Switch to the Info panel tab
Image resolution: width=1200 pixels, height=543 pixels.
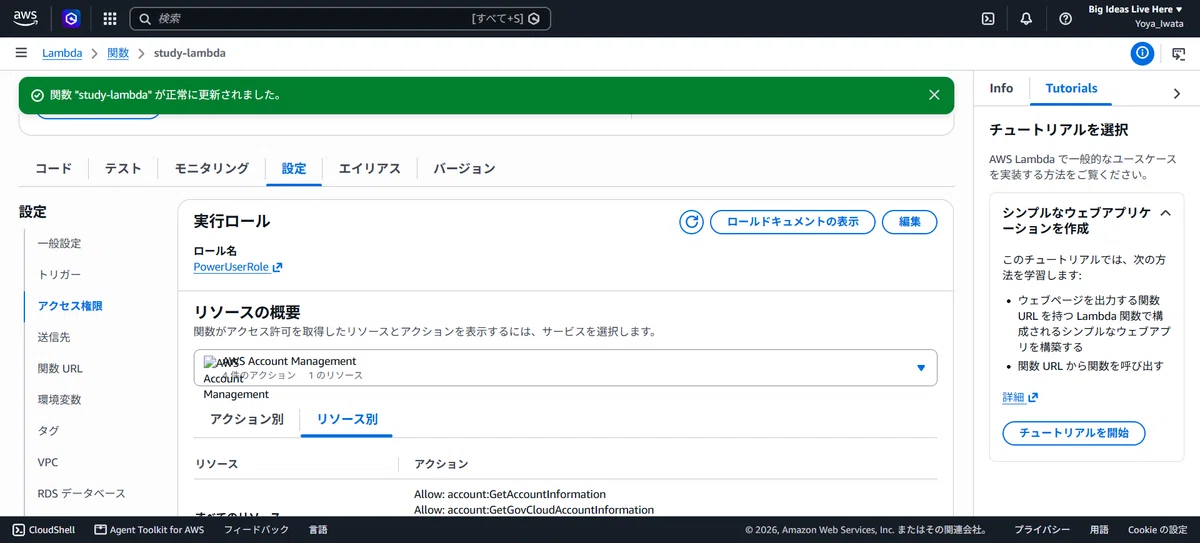[1001, 88]
